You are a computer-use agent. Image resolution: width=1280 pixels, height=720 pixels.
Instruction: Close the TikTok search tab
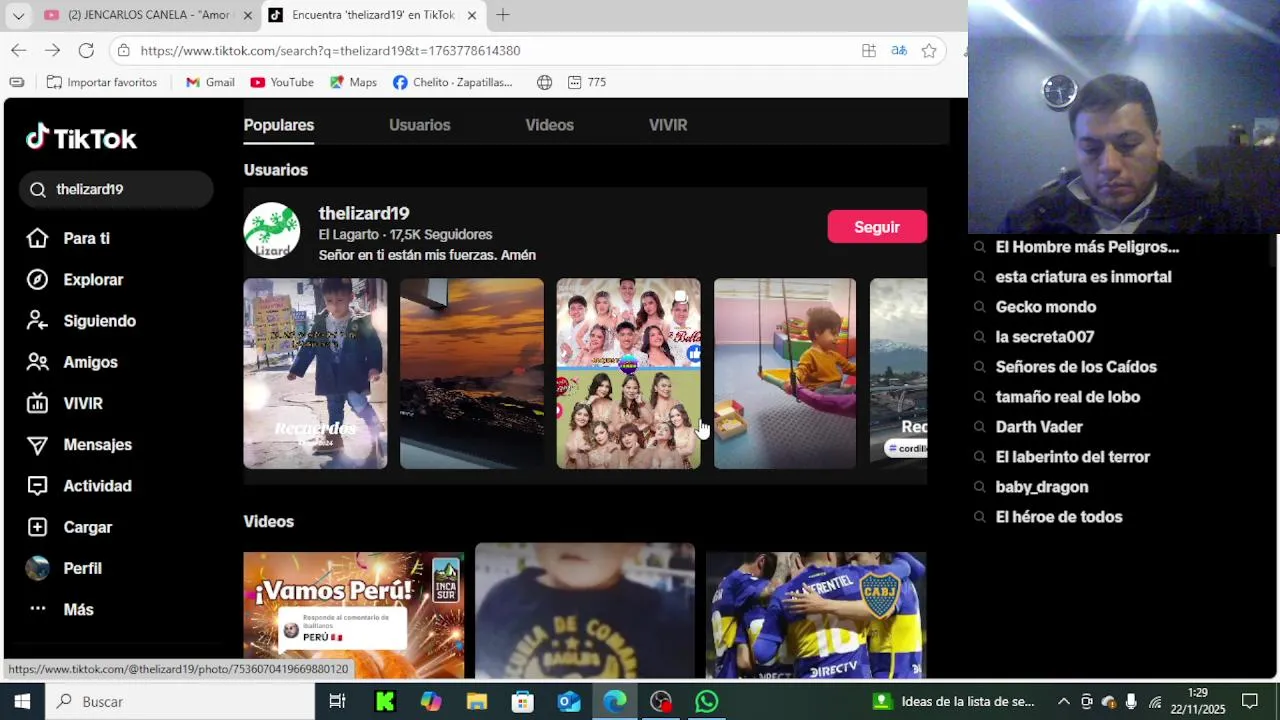[472, 15]
